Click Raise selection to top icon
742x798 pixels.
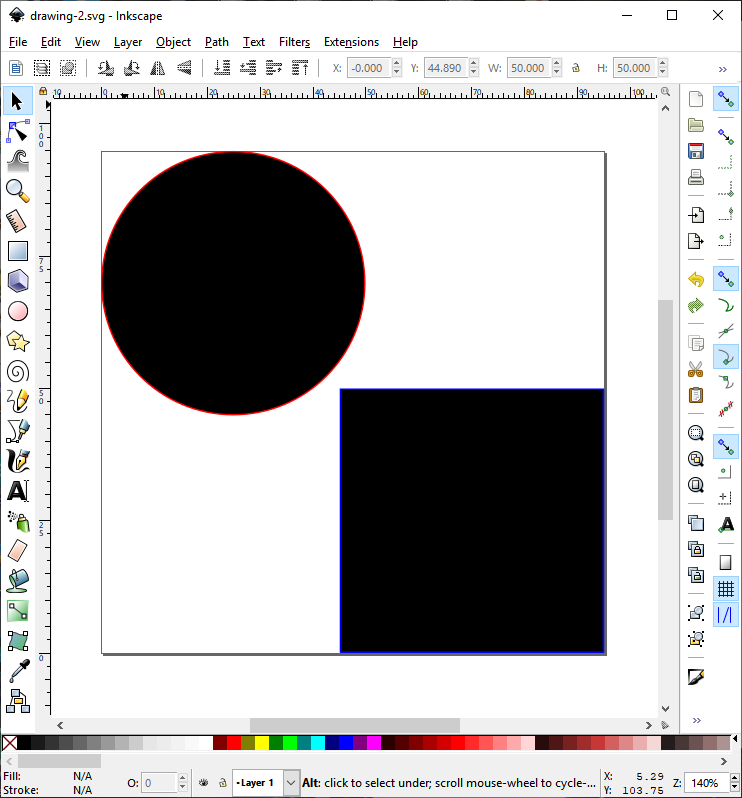point(300,68)
